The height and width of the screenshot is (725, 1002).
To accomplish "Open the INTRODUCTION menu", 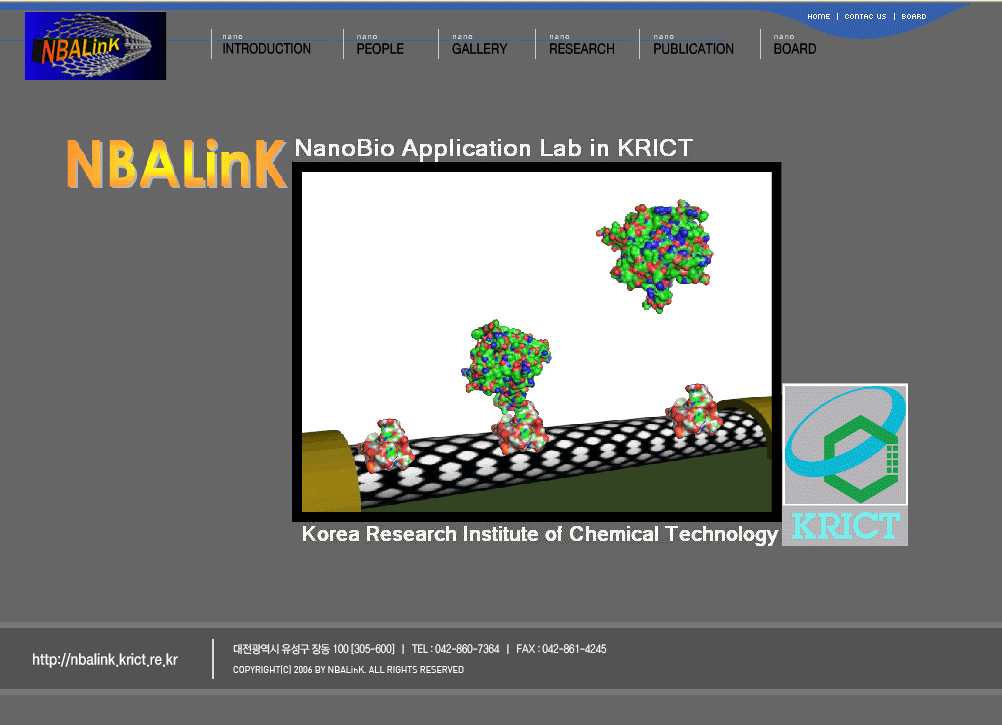I will coord(266,49).
